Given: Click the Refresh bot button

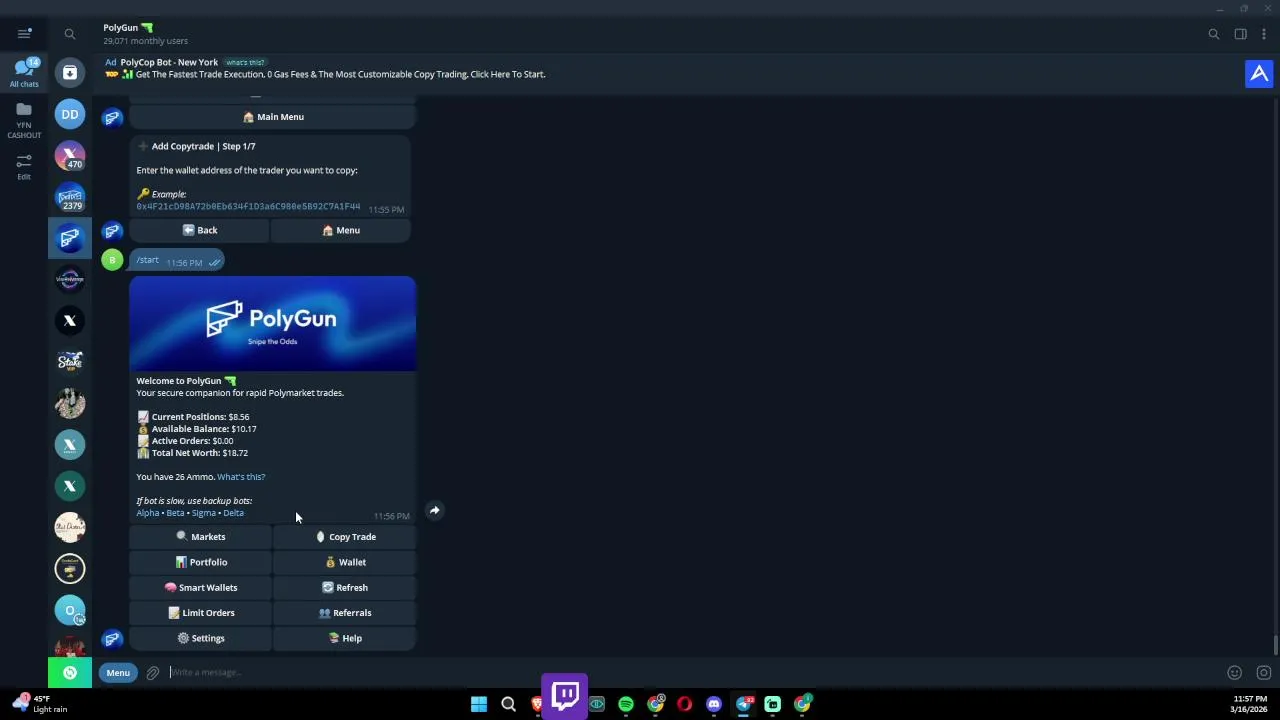Looking at the screenshot, I should pyautogui.click(x=344, y=588).
